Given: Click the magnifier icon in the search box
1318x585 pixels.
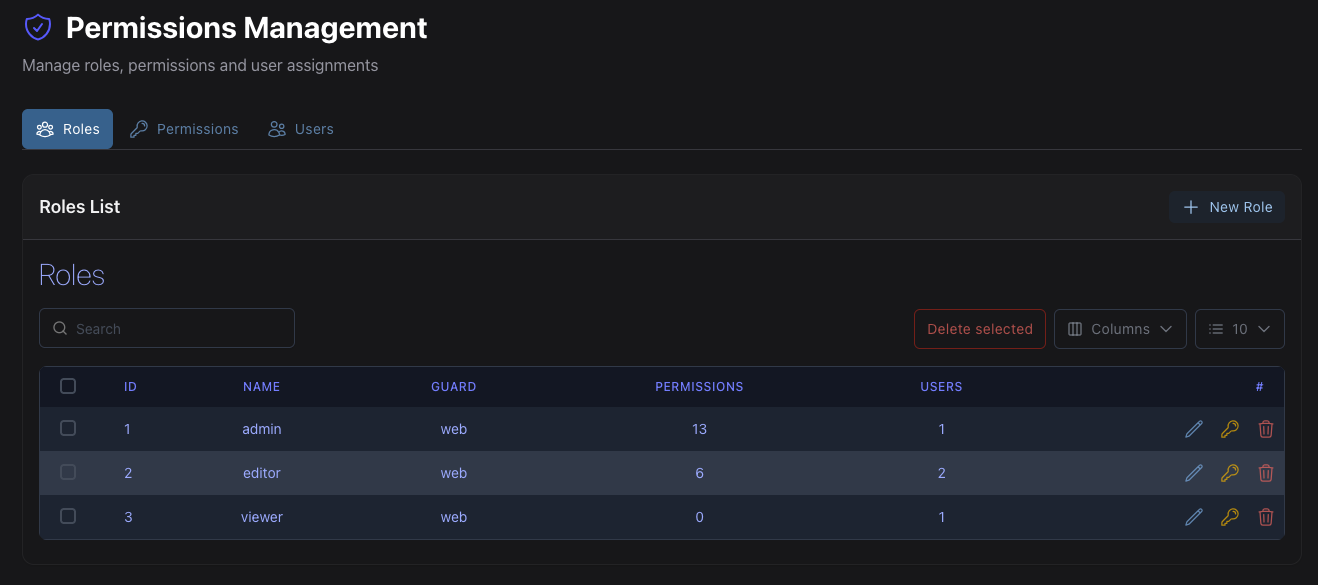Looking at the screenshot, I should (60, 328).
